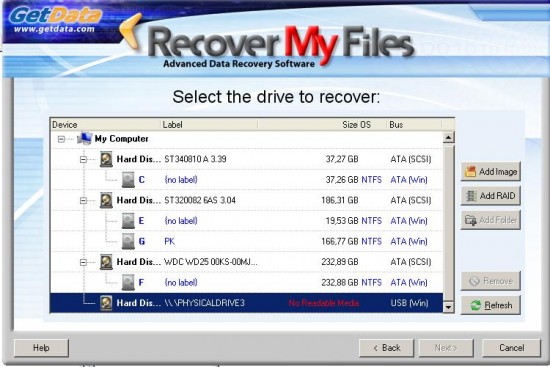Select My Computer root label
550x367 pixels.
click(x=121, y=139)
